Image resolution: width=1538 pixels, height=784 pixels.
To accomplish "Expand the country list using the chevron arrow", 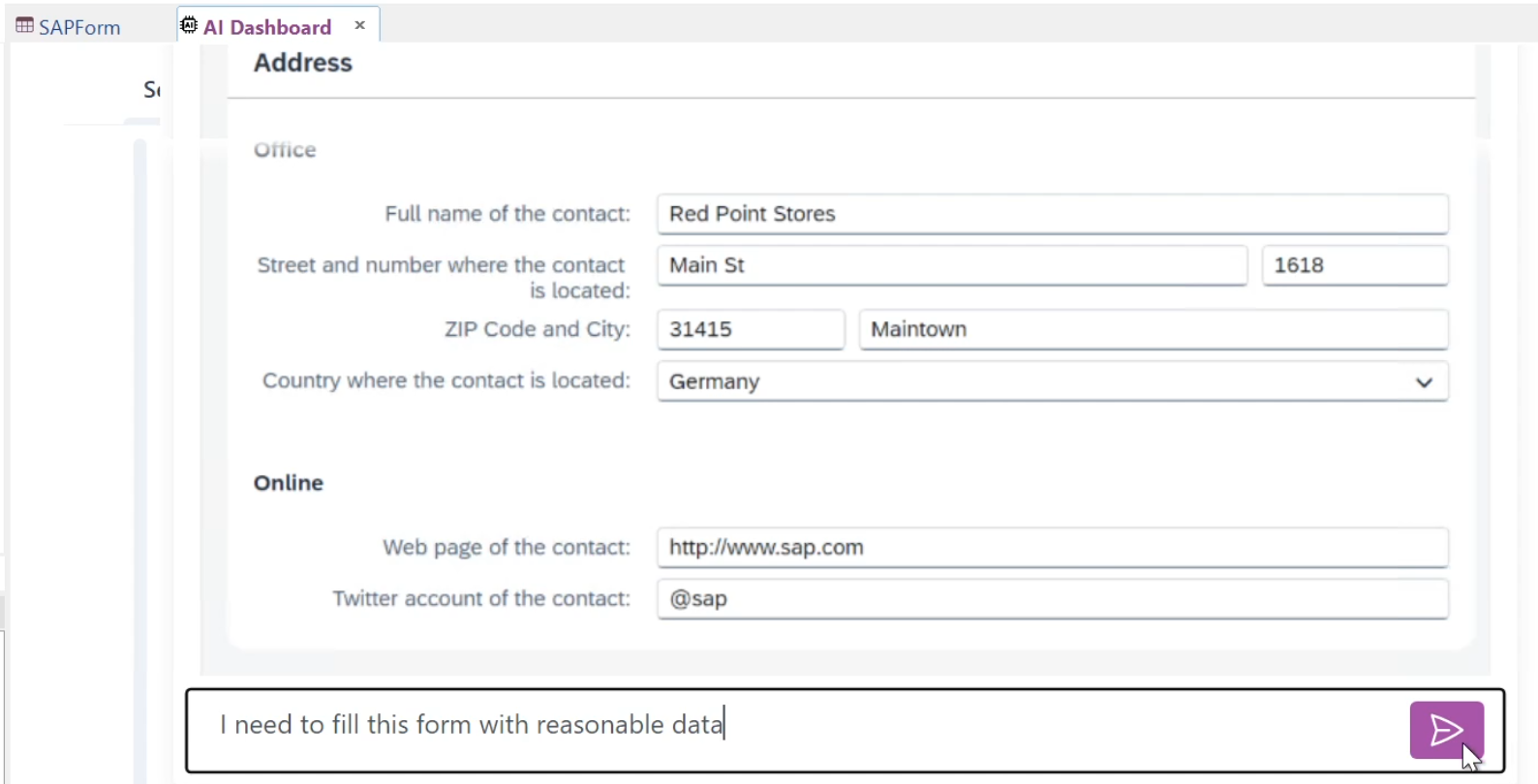I will tap(1423, 382).
